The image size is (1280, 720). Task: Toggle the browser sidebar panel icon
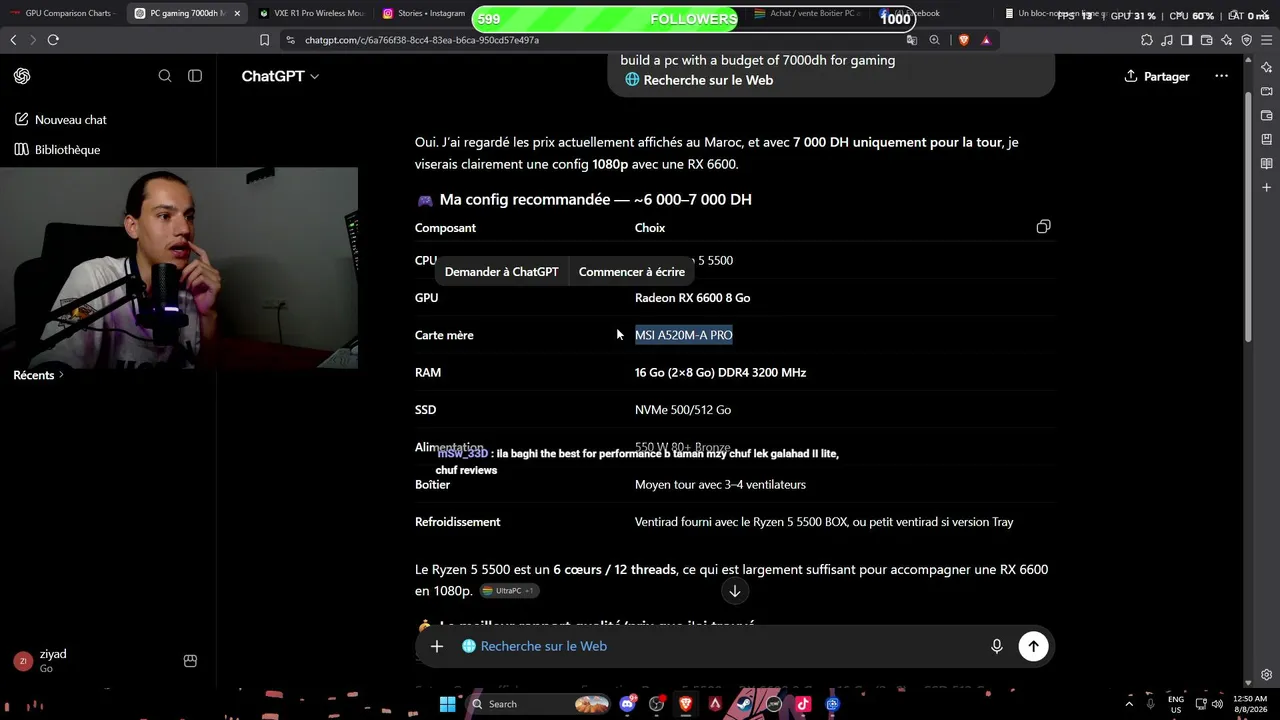tap(1186, 40)
